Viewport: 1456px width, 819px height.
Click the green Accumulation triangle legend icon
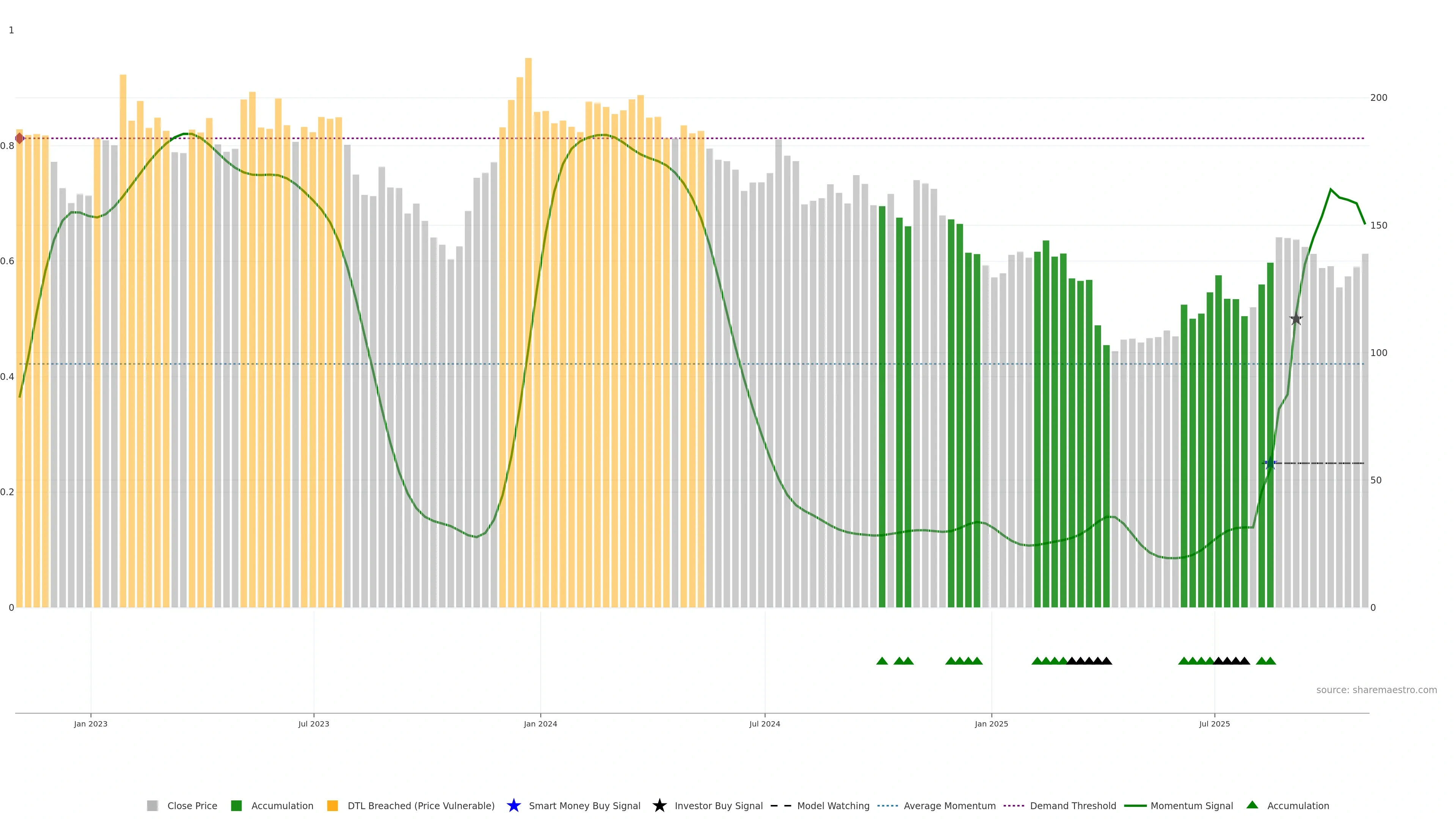tap(1252, 805)
